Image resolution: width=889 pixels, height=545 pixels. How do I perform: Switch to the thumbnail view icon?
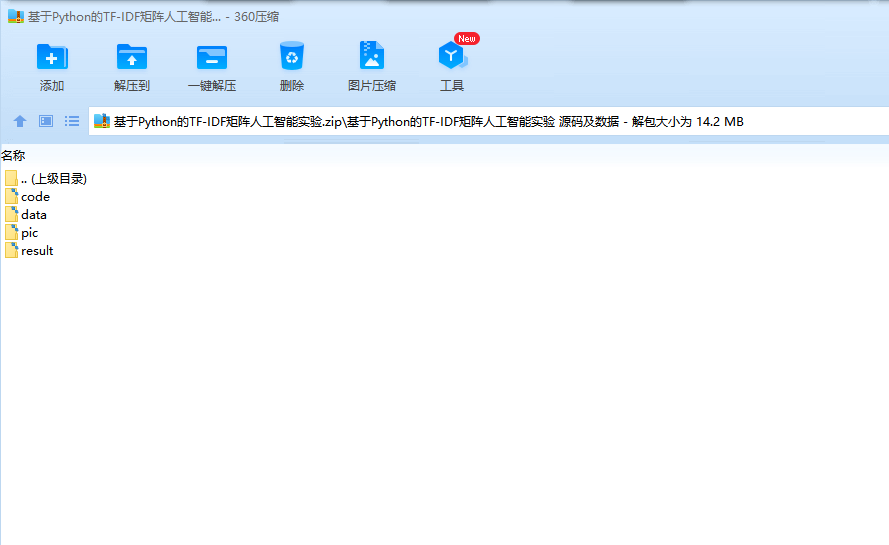(46, 121)
